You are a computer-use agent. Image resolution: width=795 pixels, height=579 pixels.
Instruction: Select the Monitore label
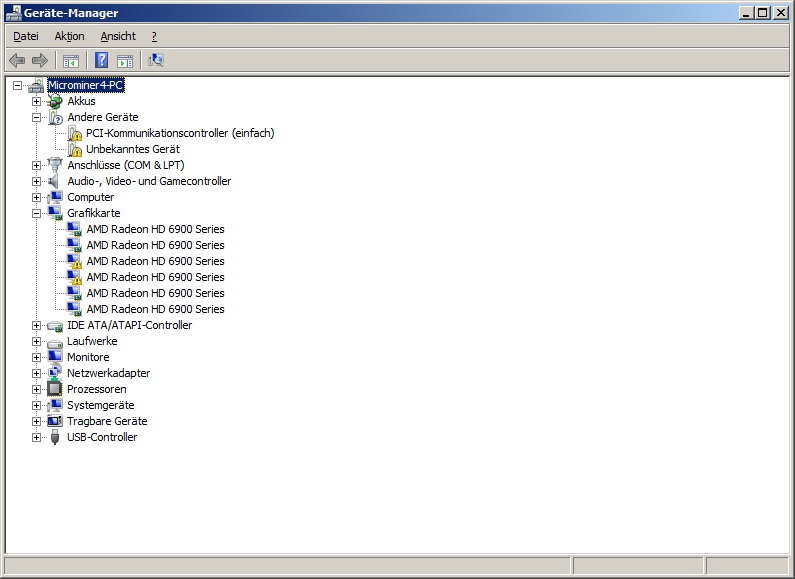click(88, 357)
